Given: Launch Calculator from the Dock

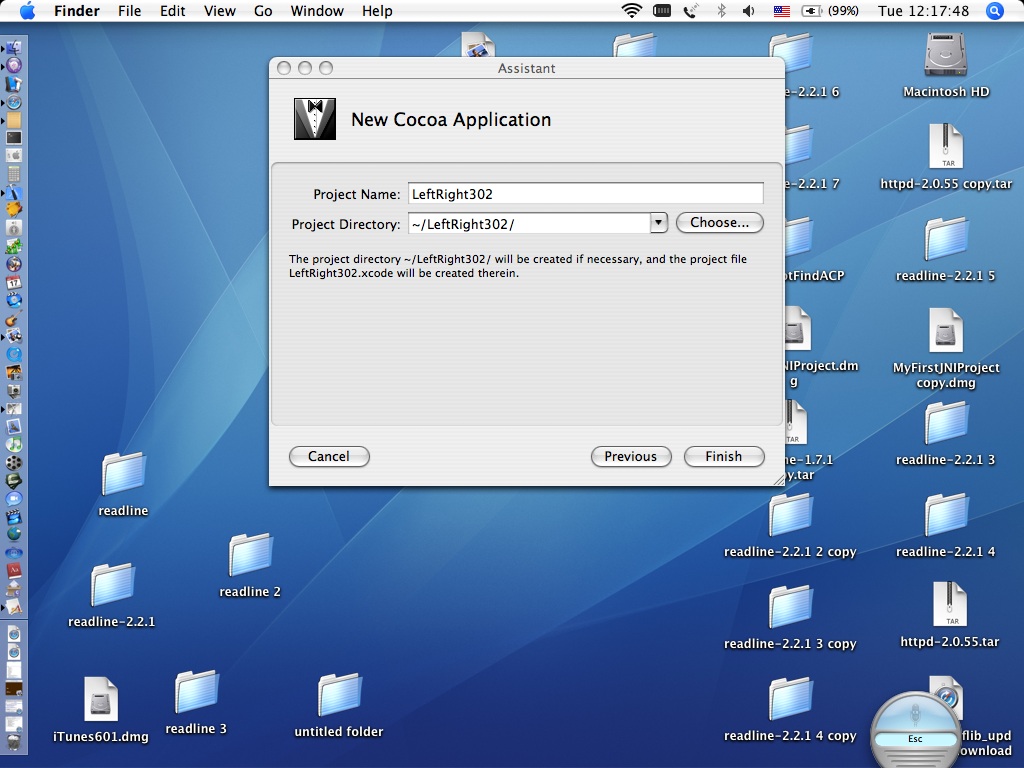Looking at the screenshot, I should click(x=14, y=174).
